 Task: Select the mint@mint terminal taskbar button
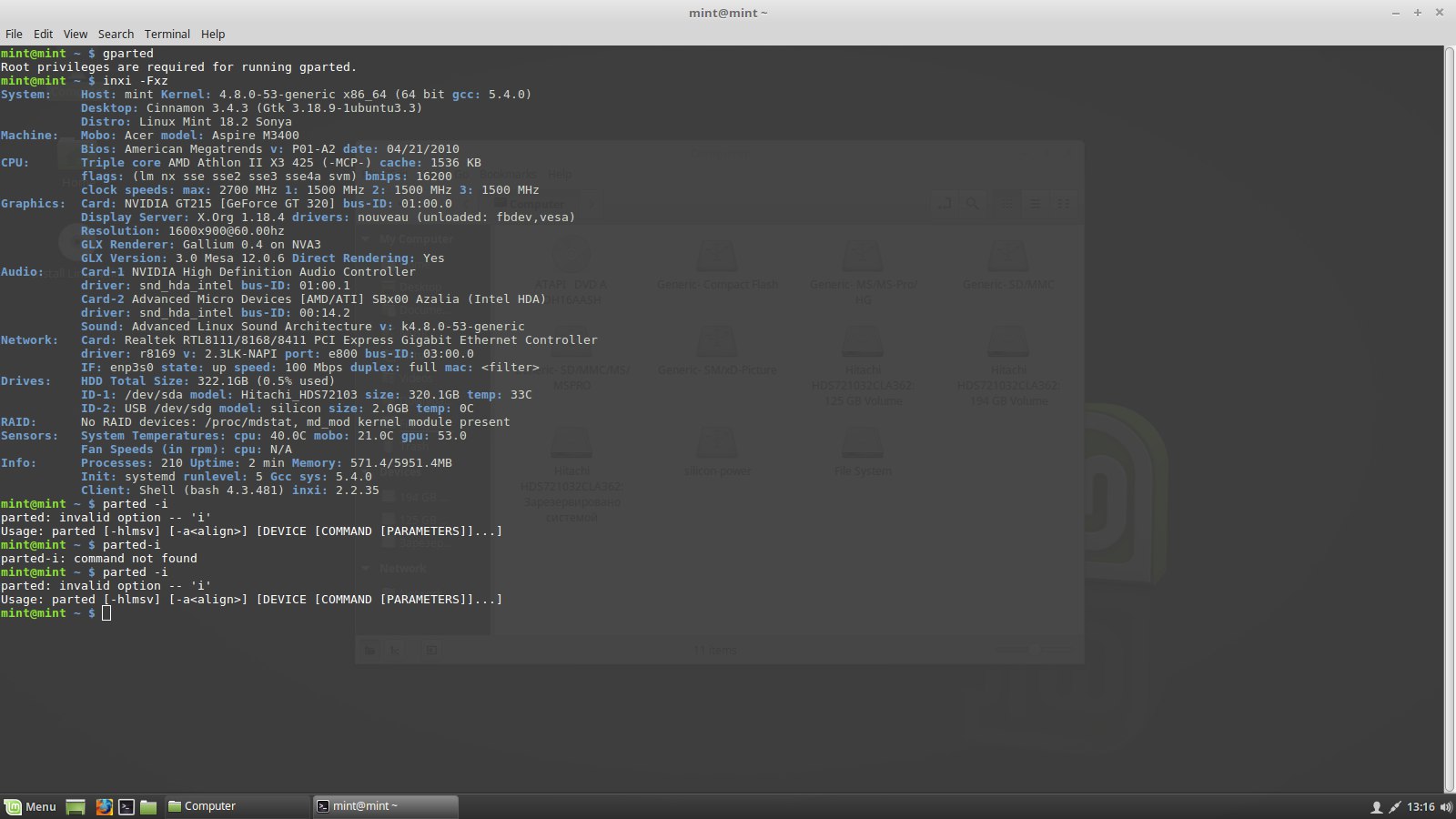pos(384,806)
